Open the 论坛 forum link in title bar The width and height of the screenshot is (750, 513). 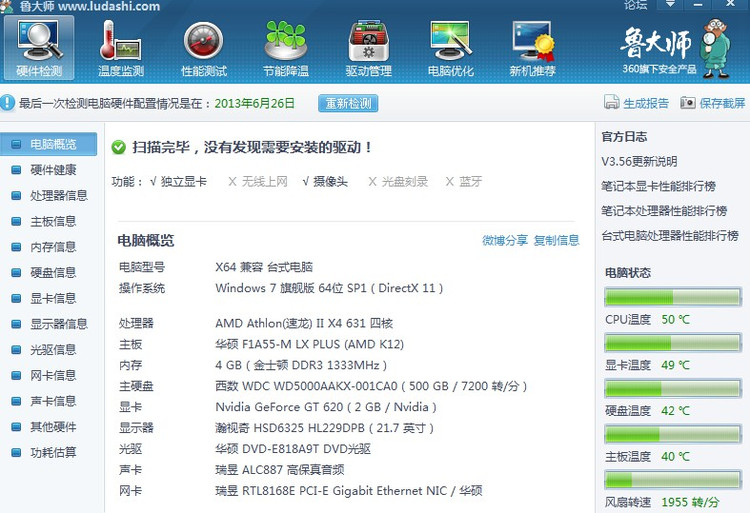tap(635, 6)
